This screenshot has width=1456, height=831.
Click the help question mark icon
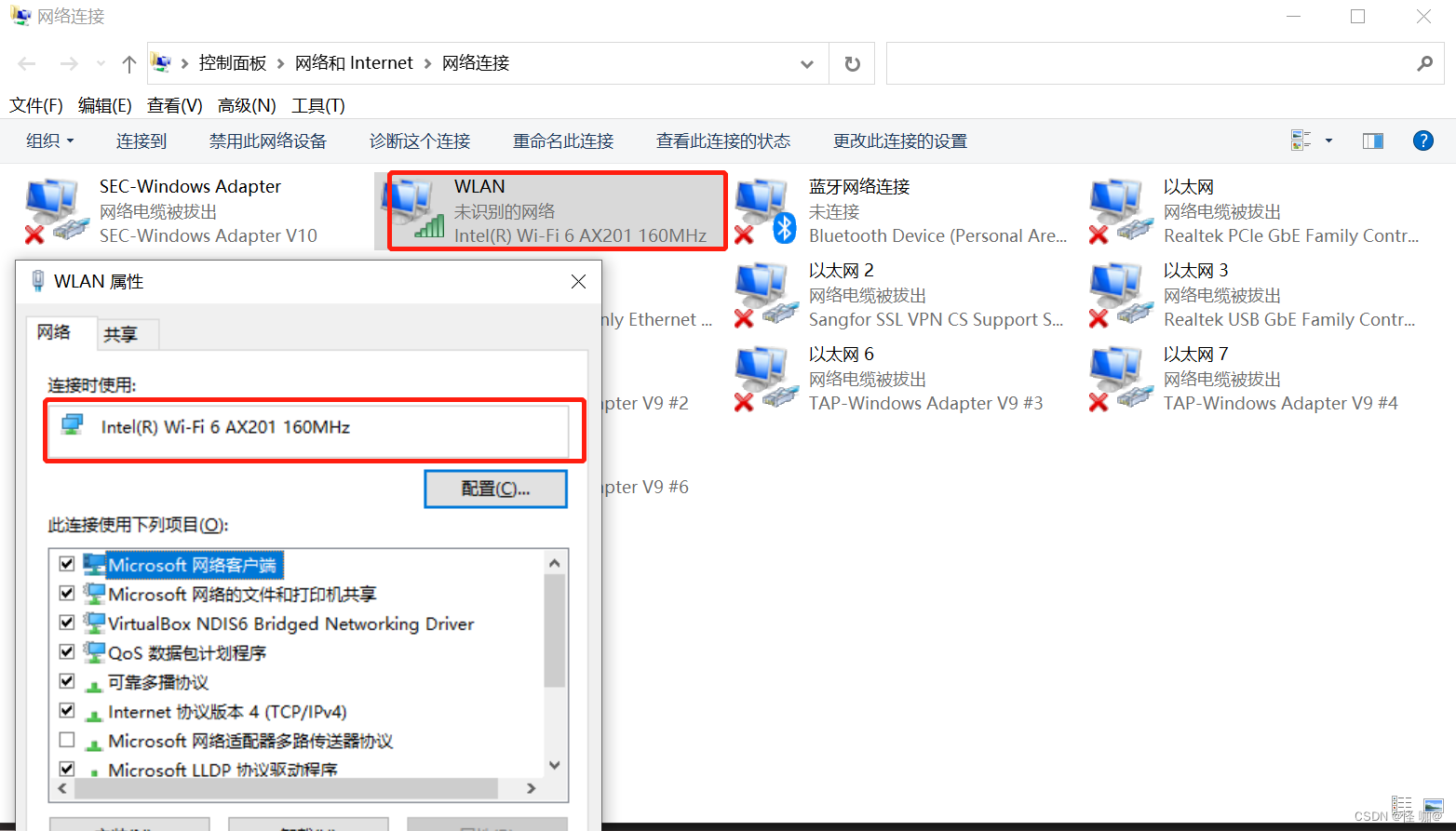1422,141
